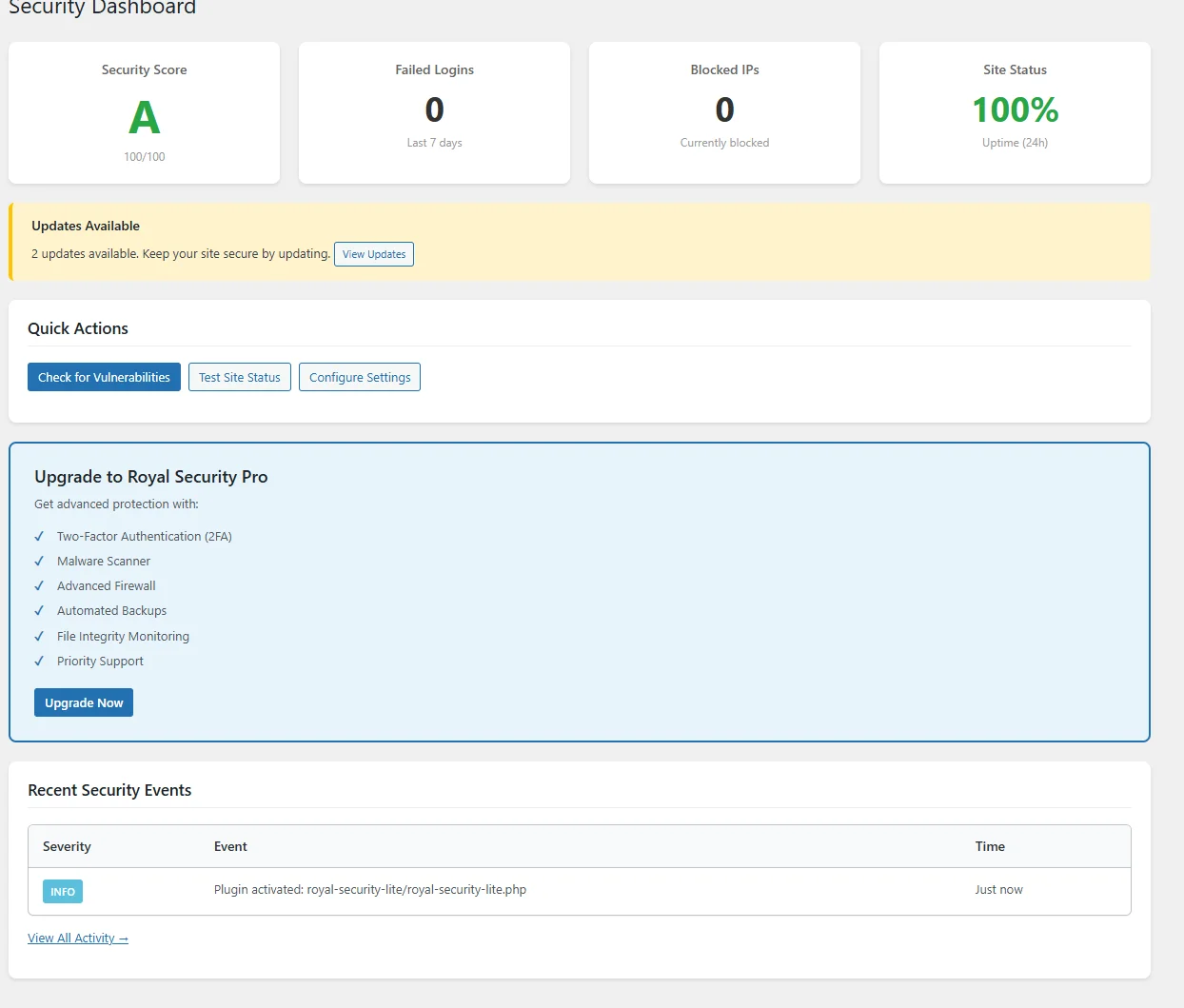Screen dimensions: 1184x1008
Task: Click the checkmark beside Two-Factor Authentication
Action: click(39, 536)
